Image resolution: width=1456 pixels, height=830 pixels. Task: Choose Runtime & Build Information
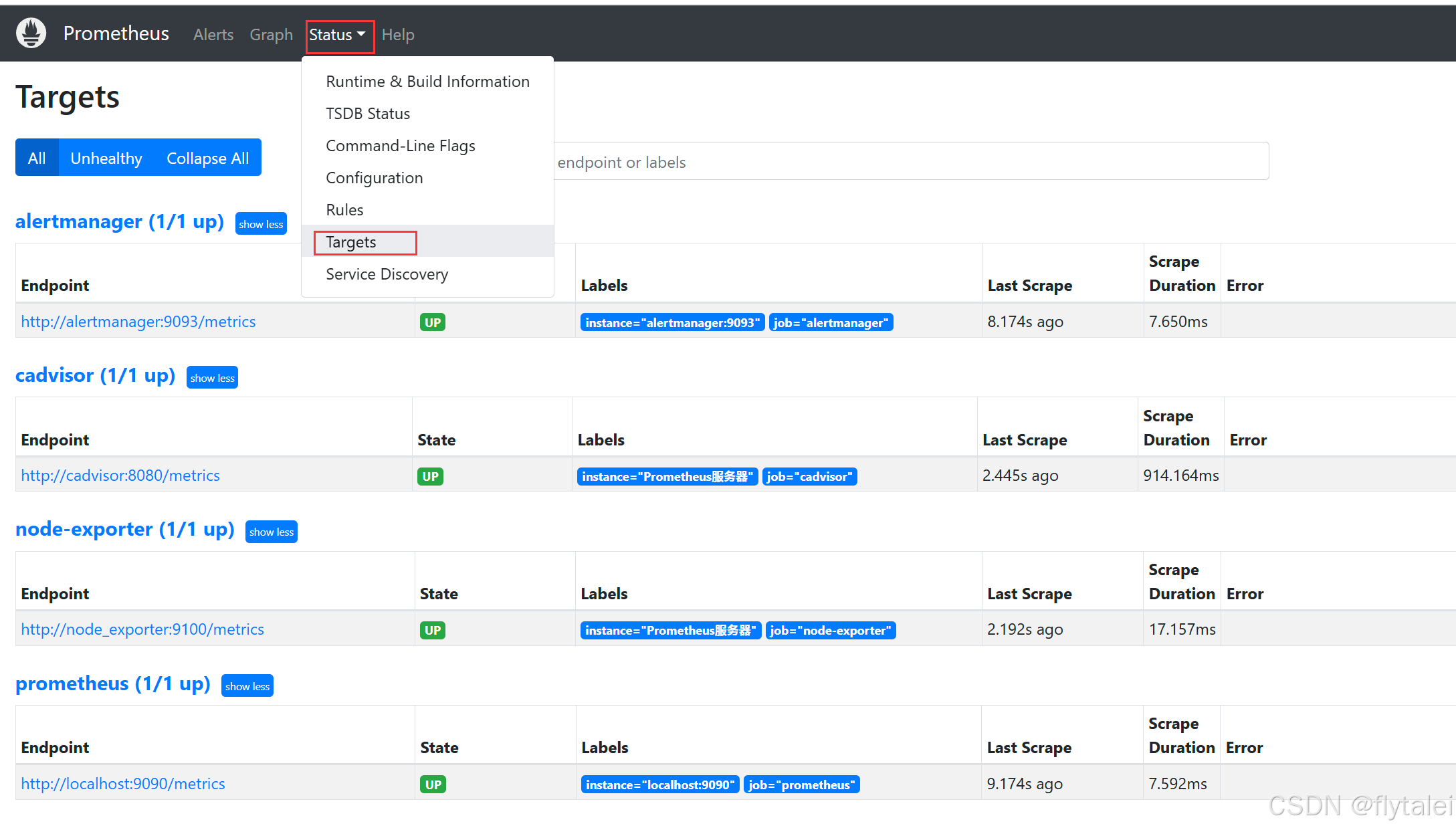(x=427, y=82)
